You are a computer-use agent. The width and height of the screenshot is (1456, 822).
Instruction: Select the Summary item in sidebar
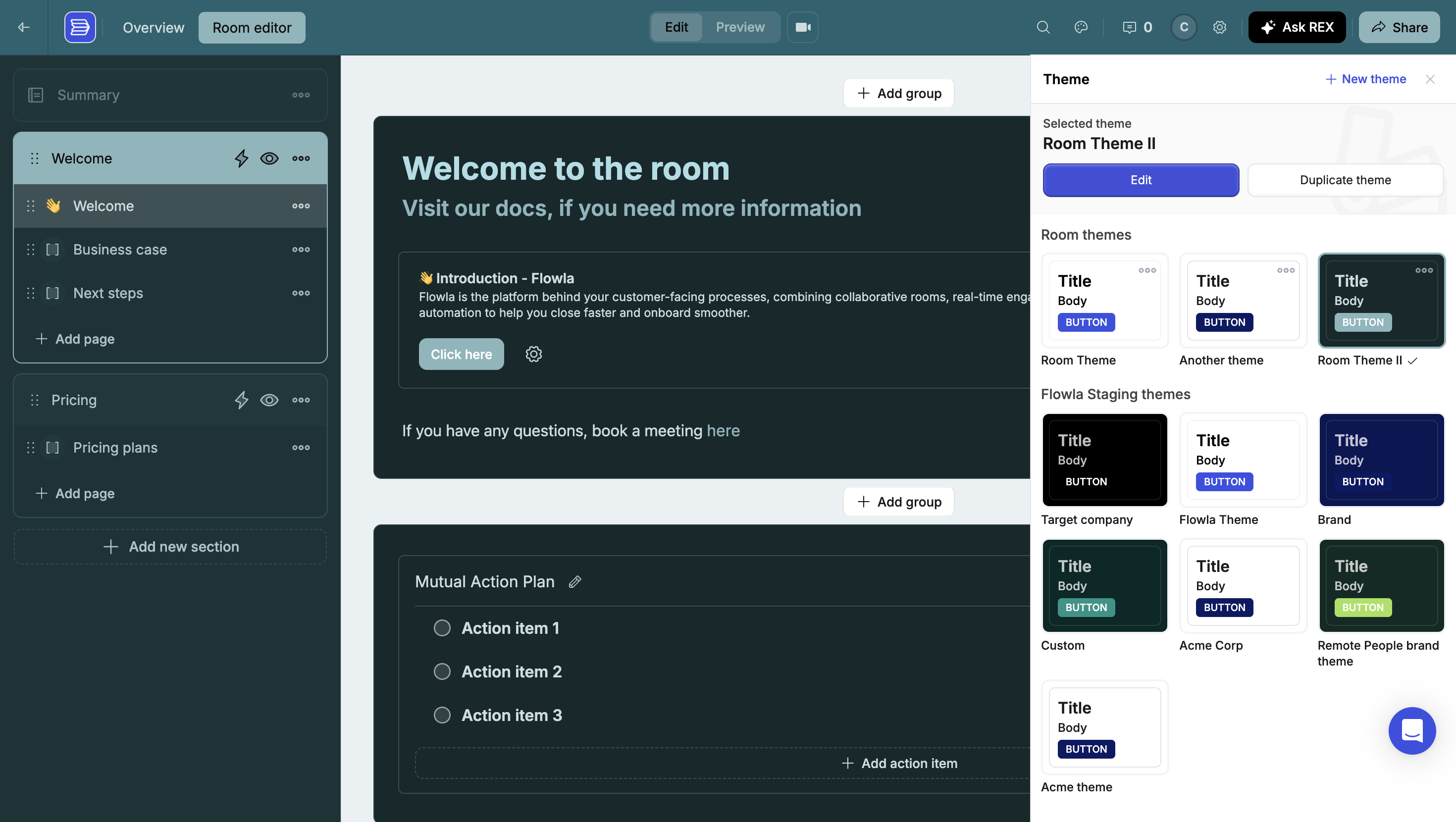(170, 95)
